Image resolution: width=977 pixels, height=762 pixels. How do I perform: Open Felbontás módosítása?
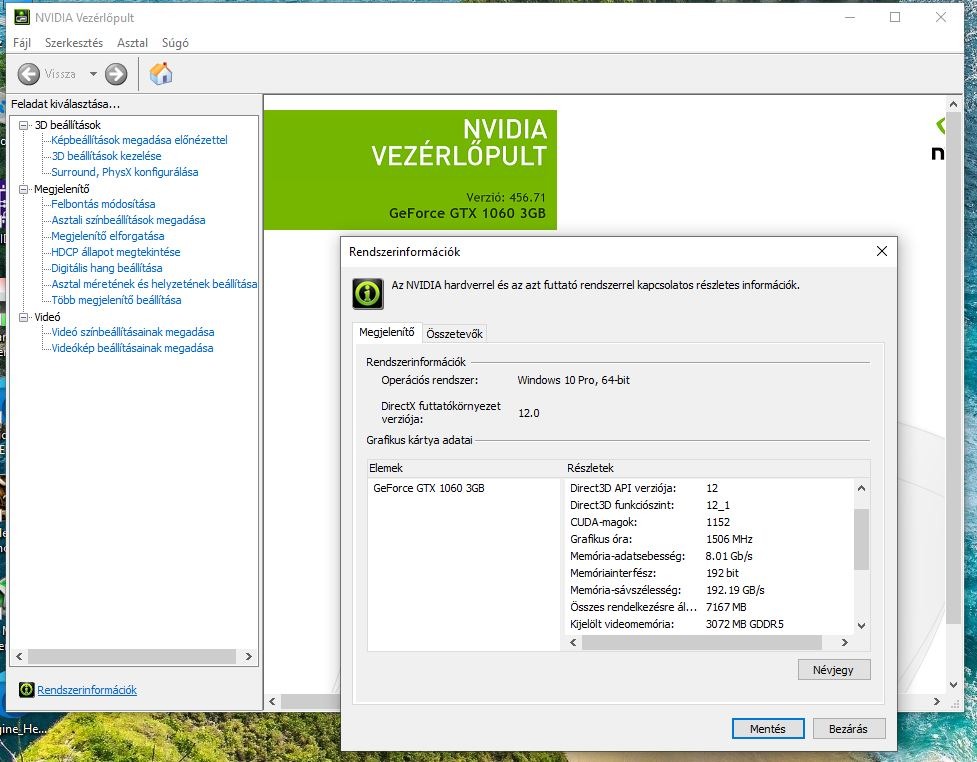click(x=103, y=204)
